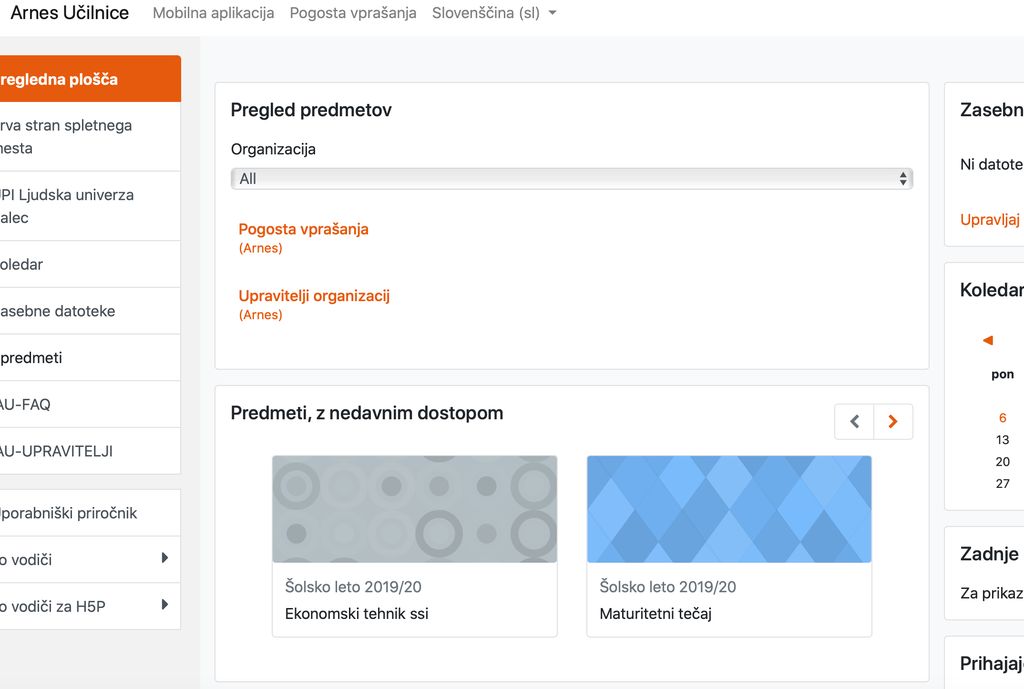
Task: Select day 6 in the calendar
Action: (x=1002, y=418)
